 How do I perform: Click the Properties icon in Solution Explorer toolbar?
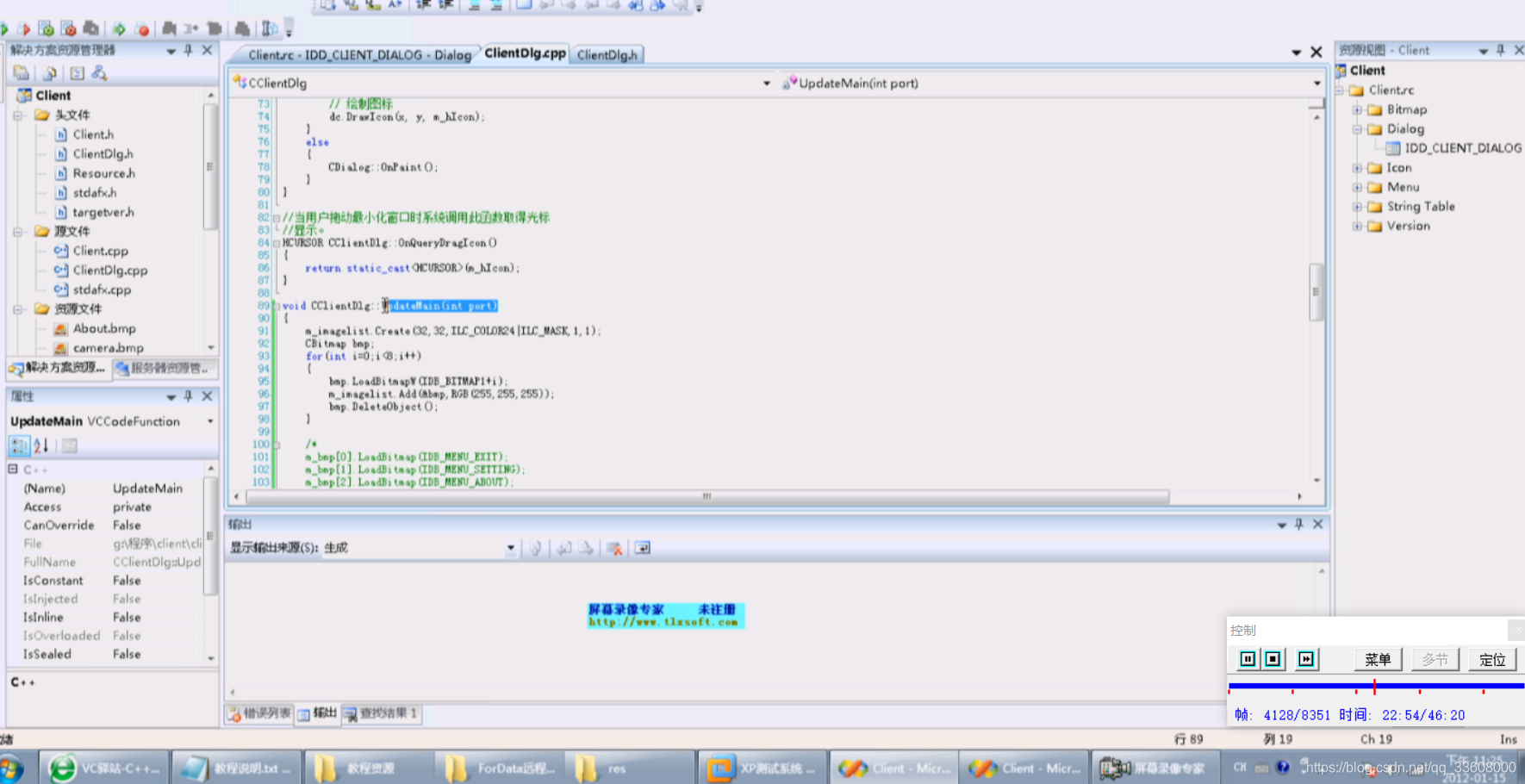coord(21,73)
